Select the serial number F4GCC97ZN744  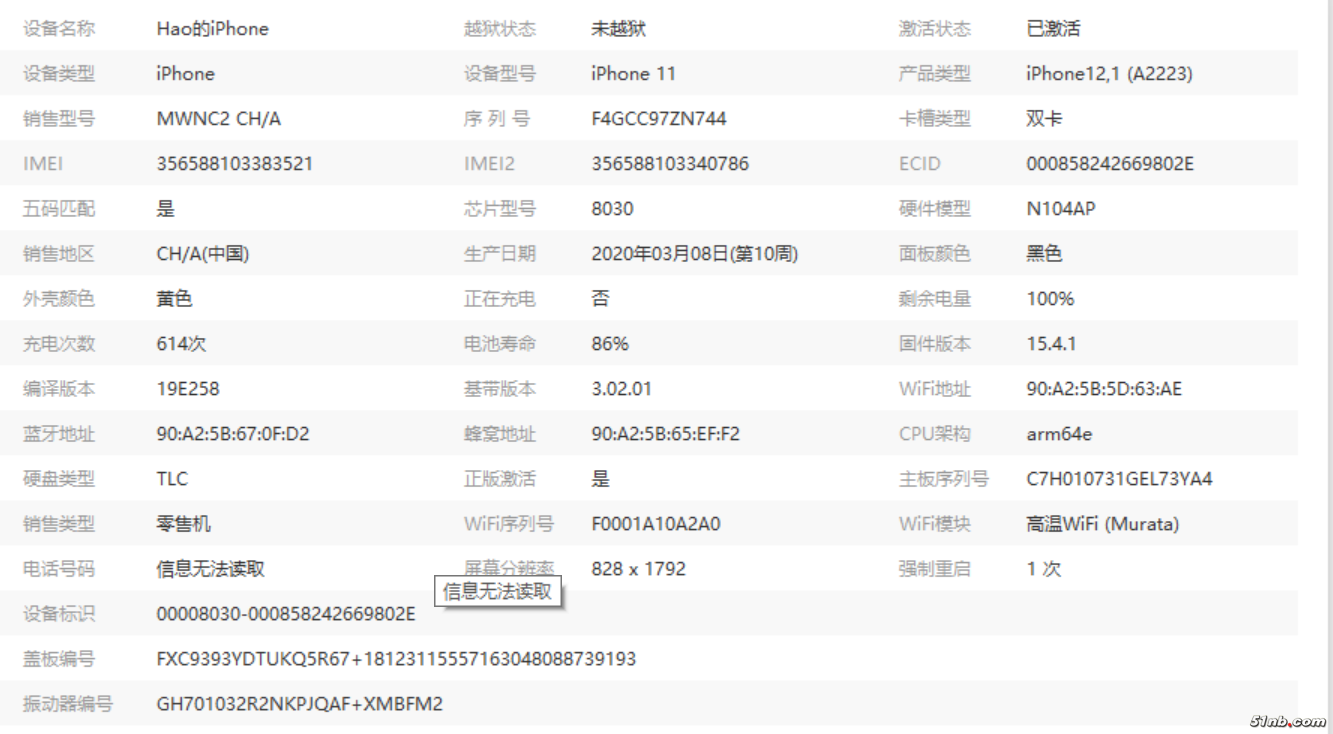coord(658,119)
